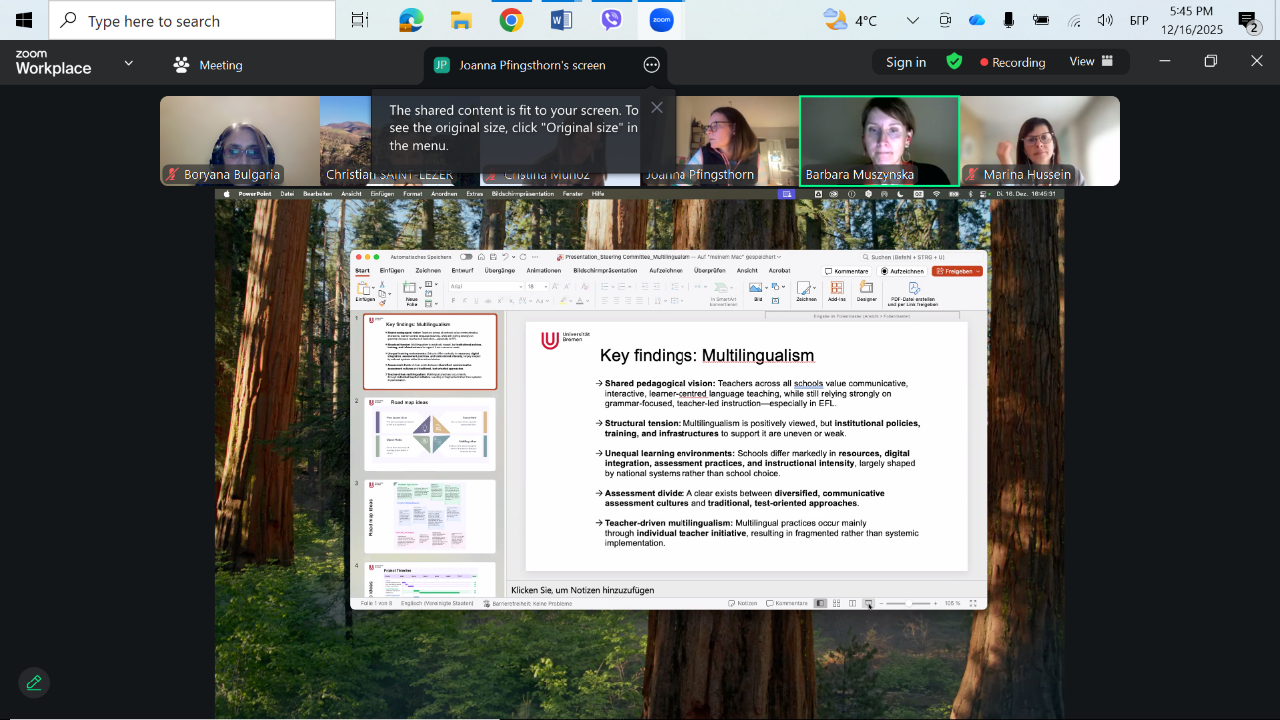Viewport: 1280px width, 720px height.
Task: Toggle the Automatisches Speichern switch
Action: 466,257
